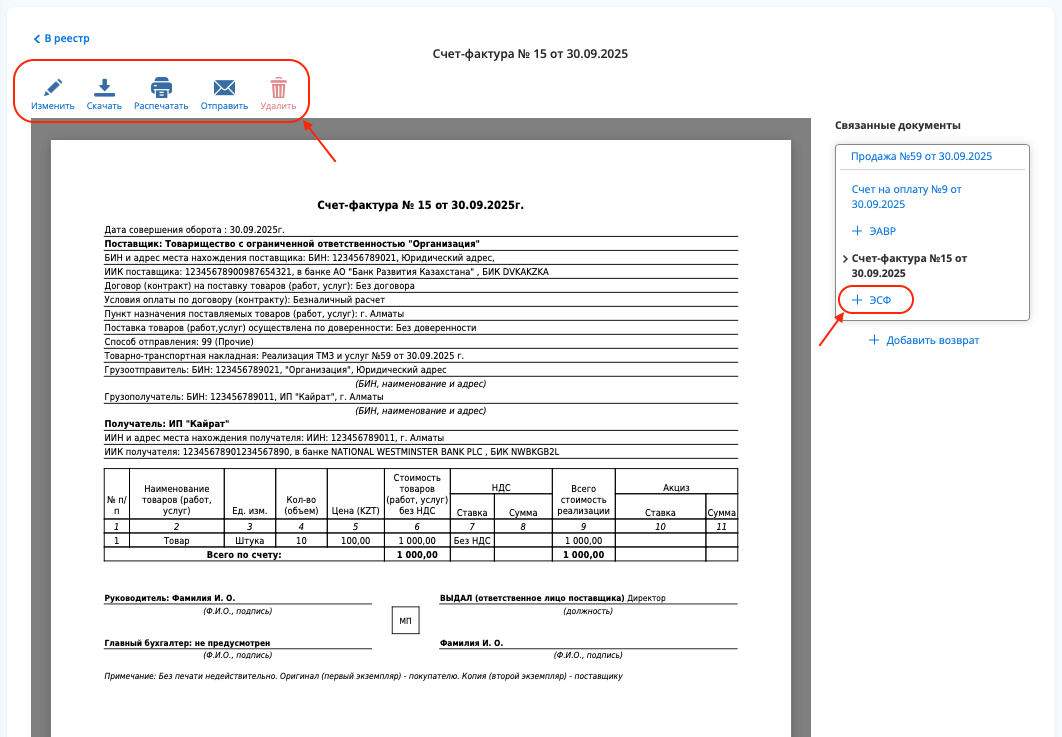Choose Добавить возврат to add a return

click(932, 340)
